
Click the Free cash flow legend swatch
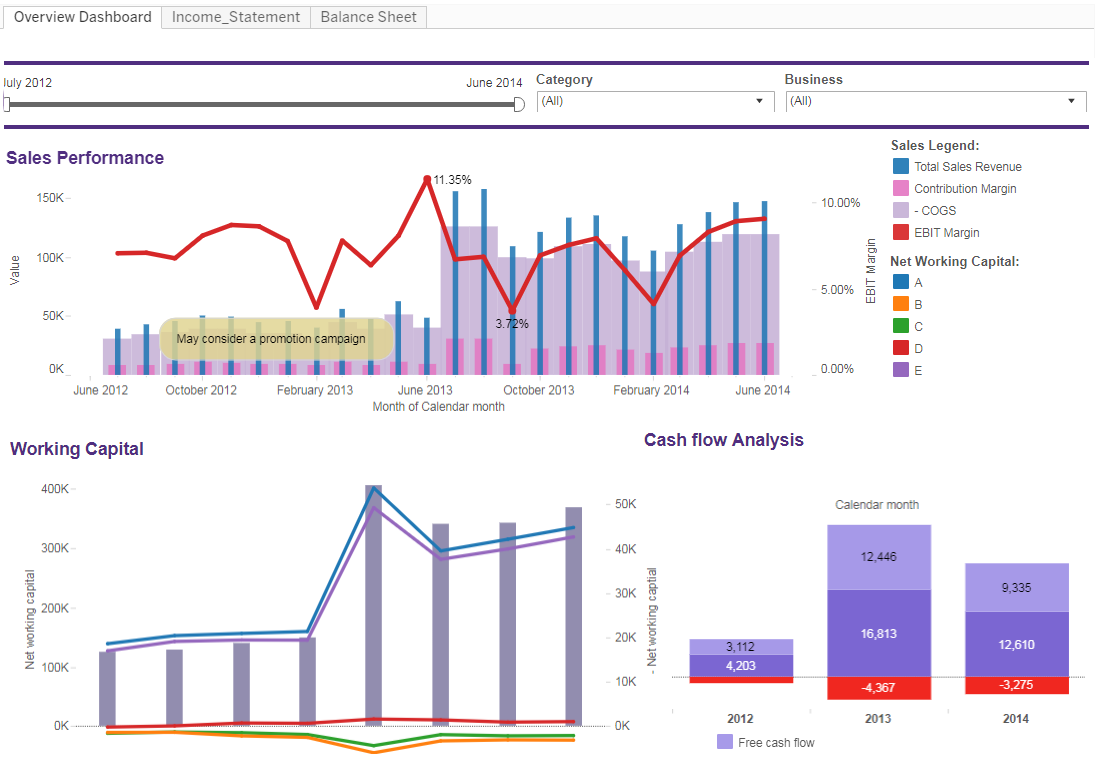(x=725, y=743)
